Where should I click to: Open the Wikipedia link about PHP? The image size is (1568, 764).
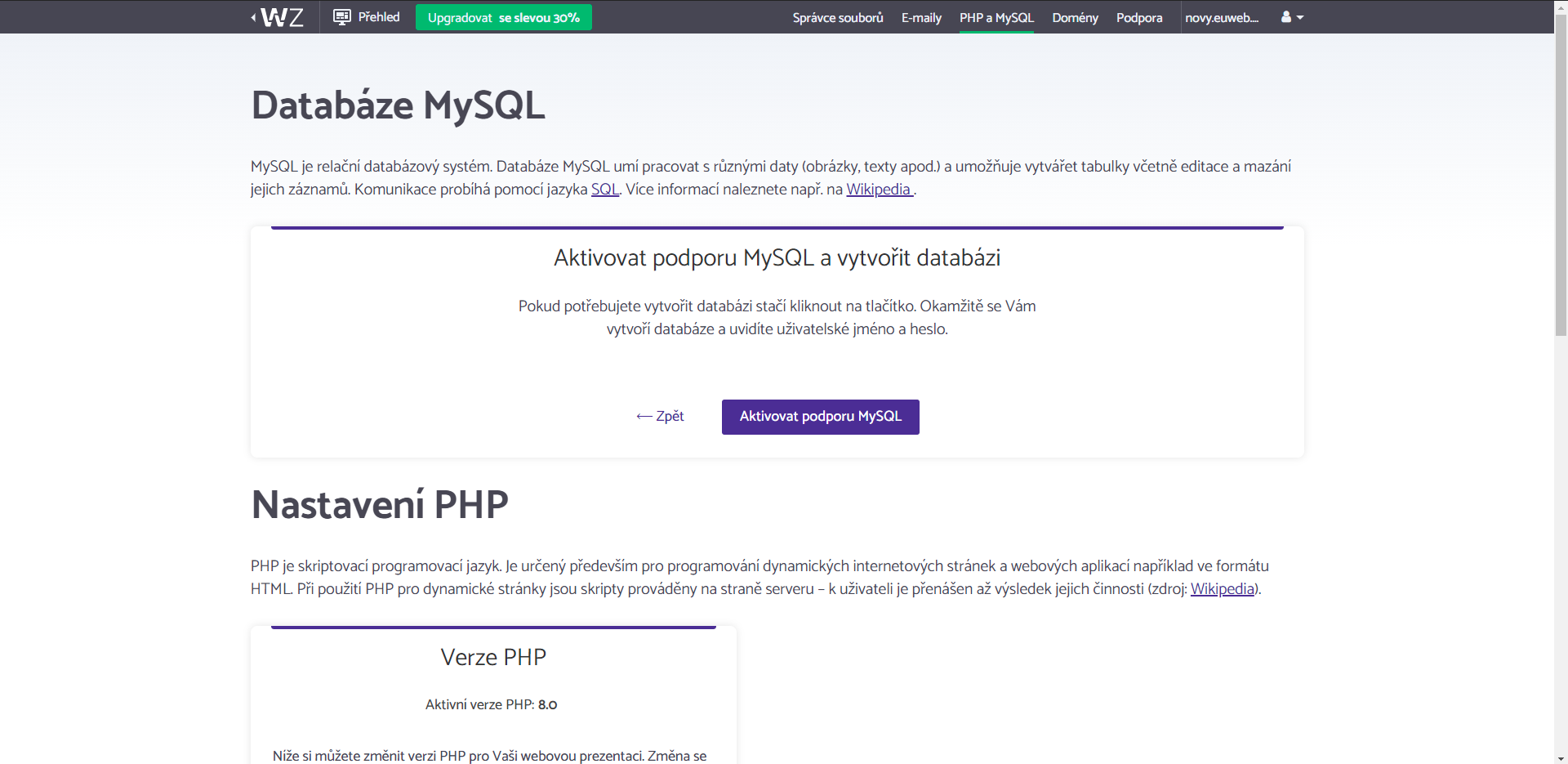1223,589
